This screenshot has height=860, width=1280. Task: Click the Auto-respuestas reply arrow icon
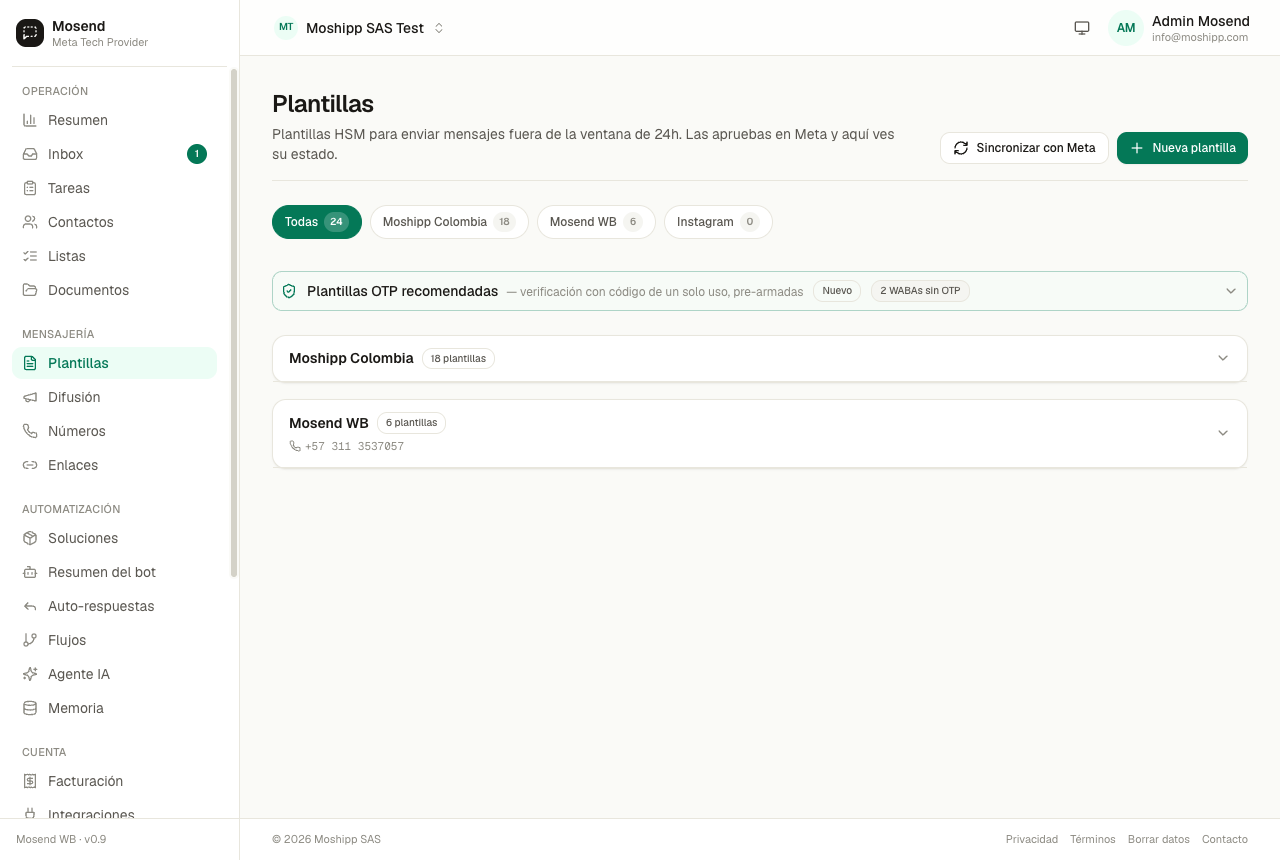click(x=30, y=606)
